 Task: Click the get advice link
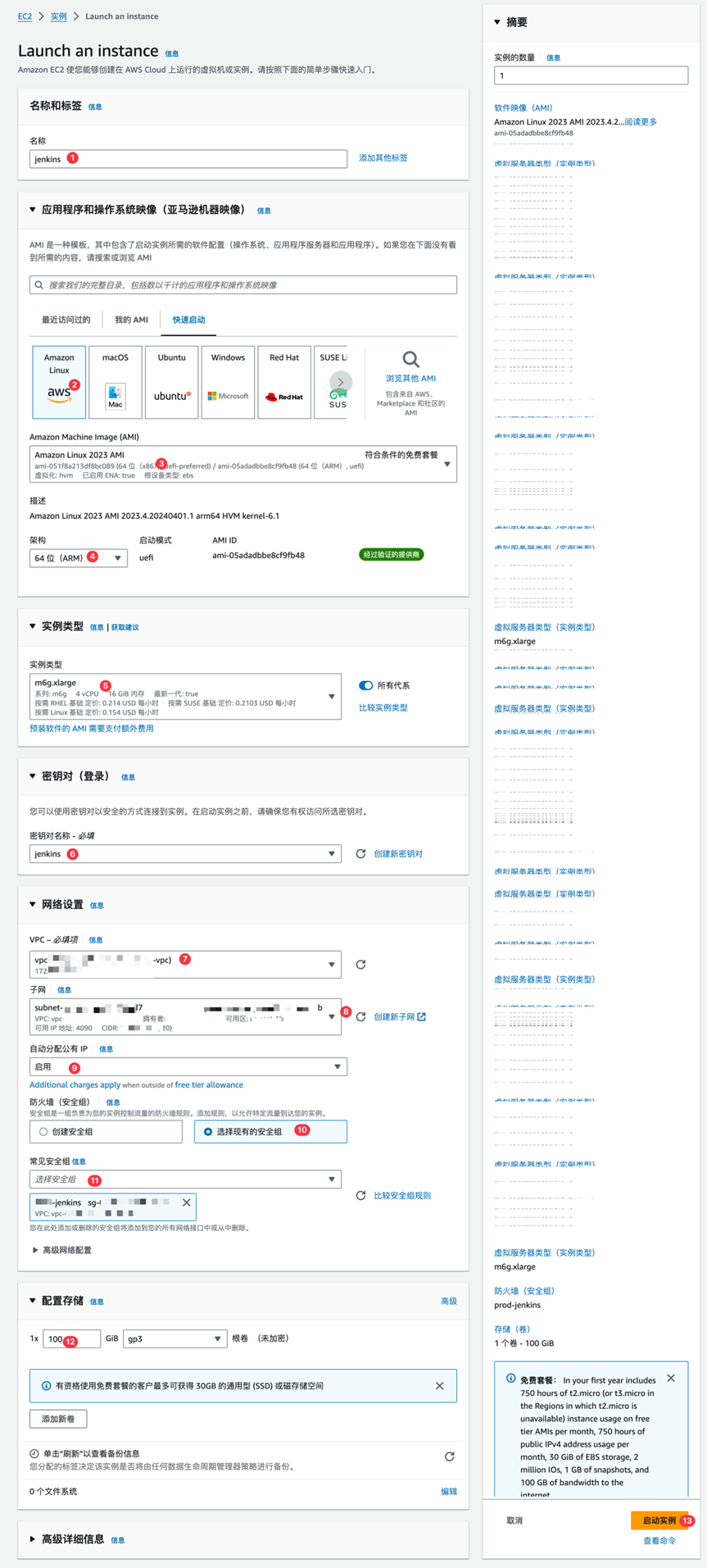tap(125, 628)
